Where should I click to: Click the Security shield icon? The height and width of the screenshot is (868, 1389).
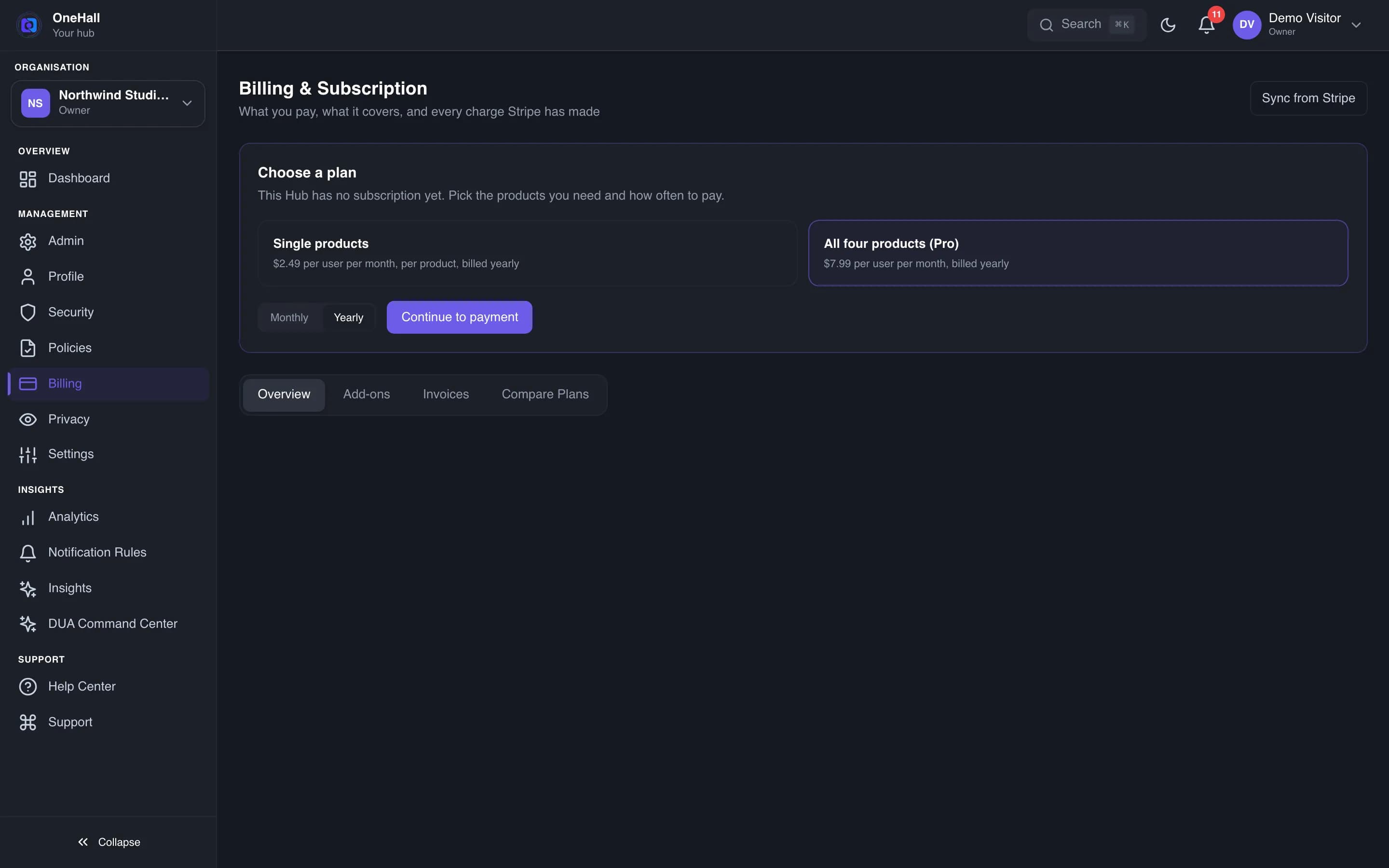coord(27,312)
